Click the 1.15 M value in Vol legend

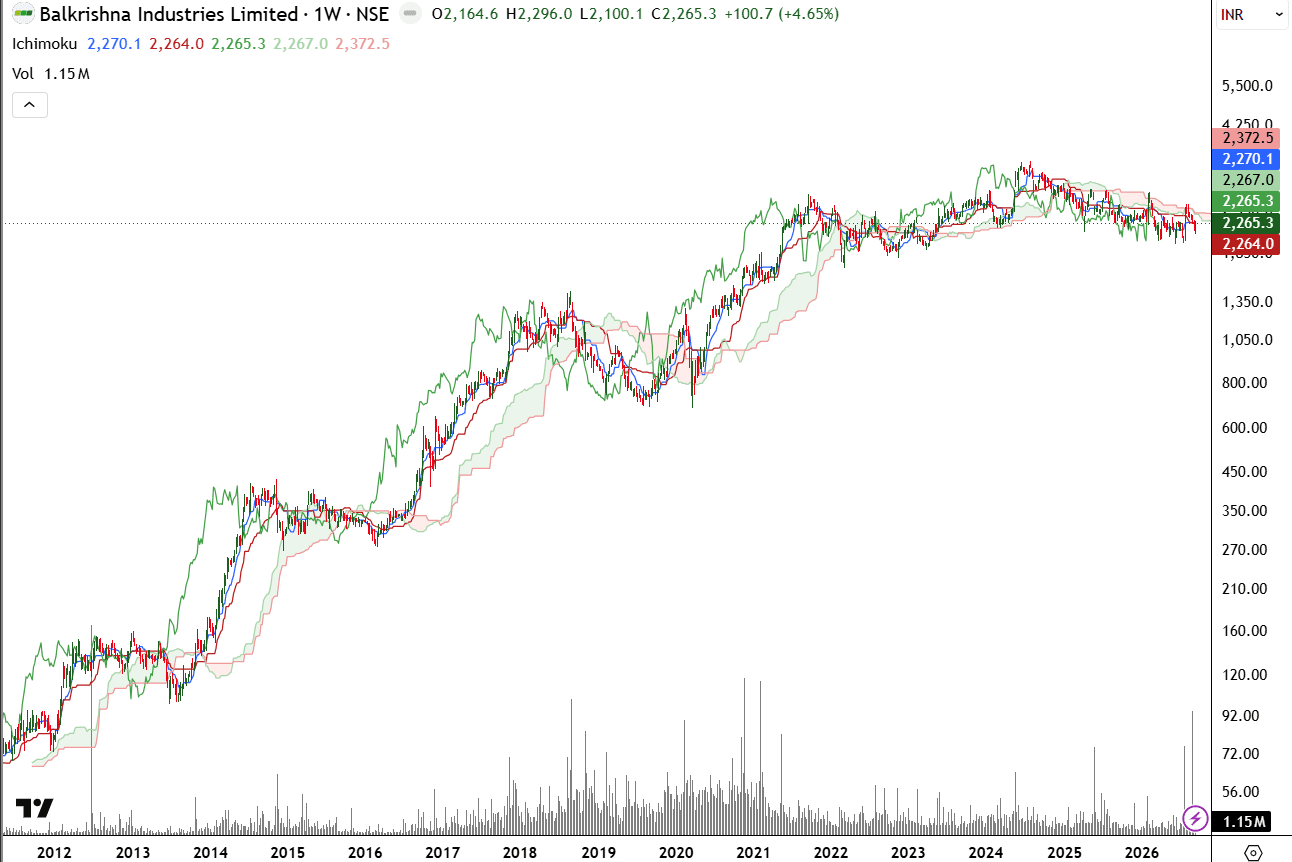pos(68,73)
